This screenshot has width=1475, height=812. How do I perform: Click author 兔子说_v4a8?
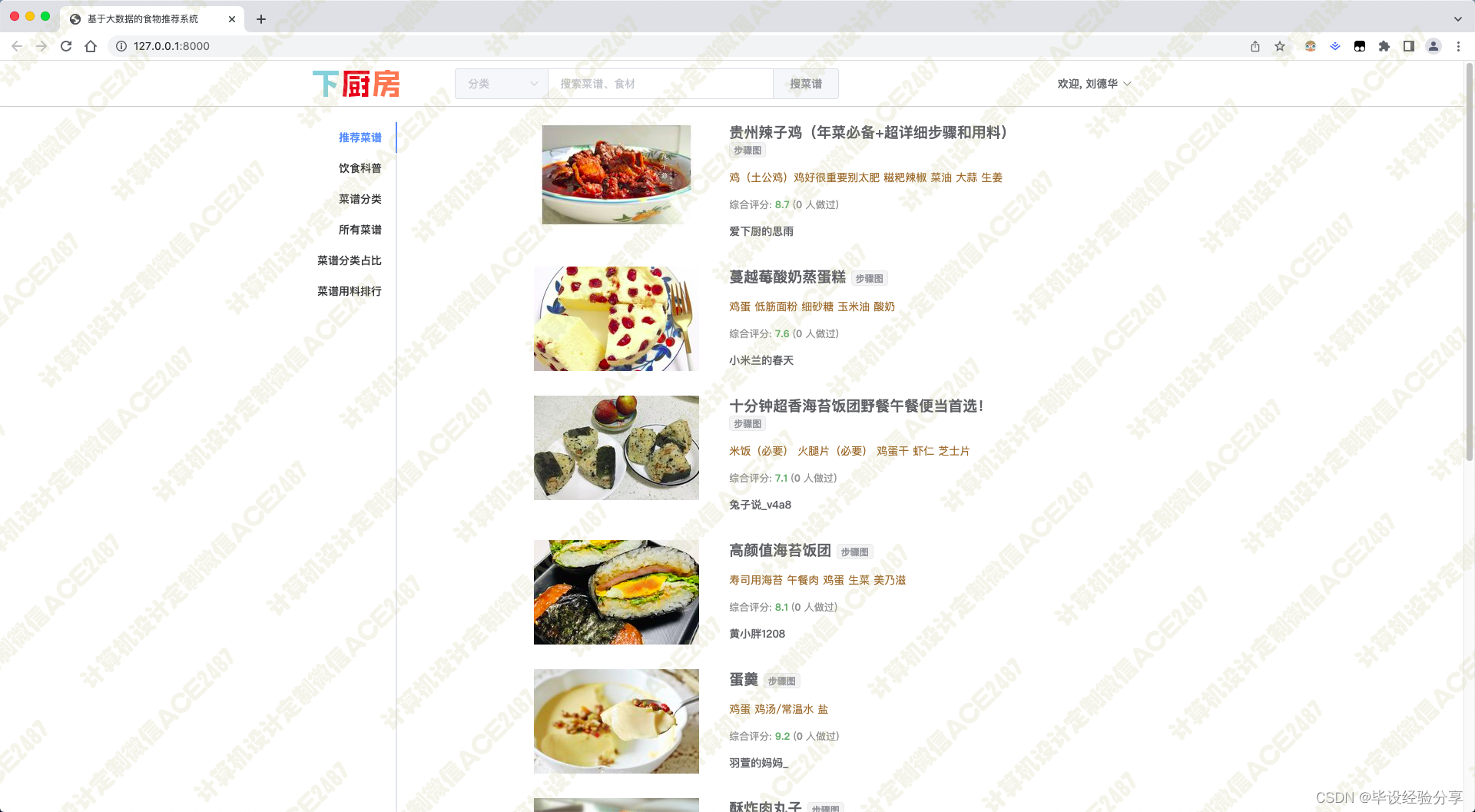pyautogui.click(x=760, y=505)
